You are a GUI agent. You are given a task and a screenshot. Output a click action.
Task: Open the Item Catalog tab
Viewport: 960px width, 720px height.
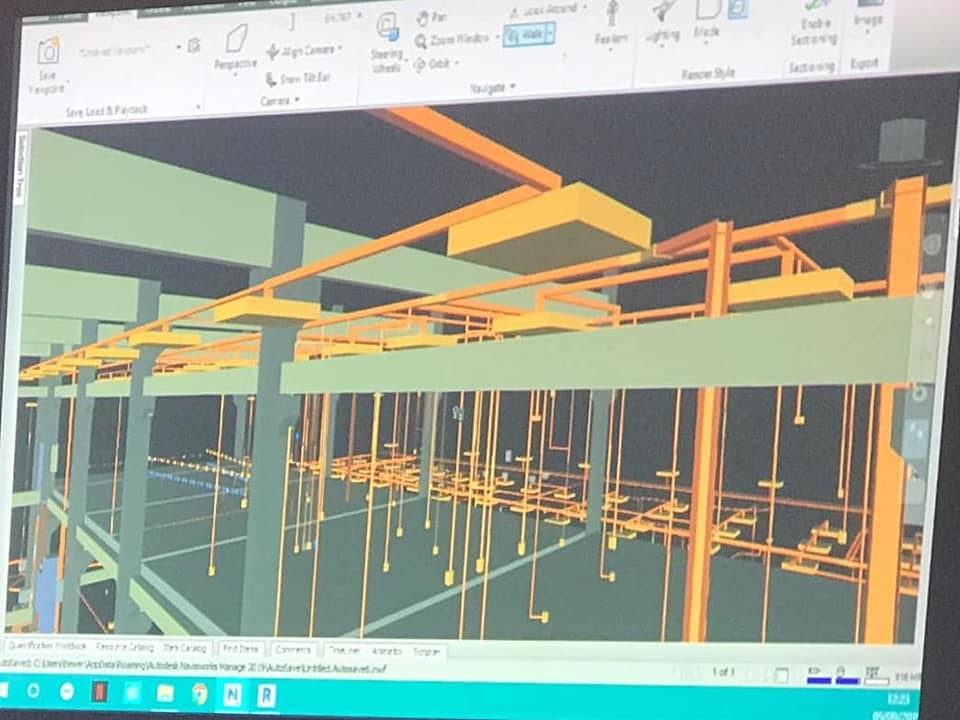point(185,648)
